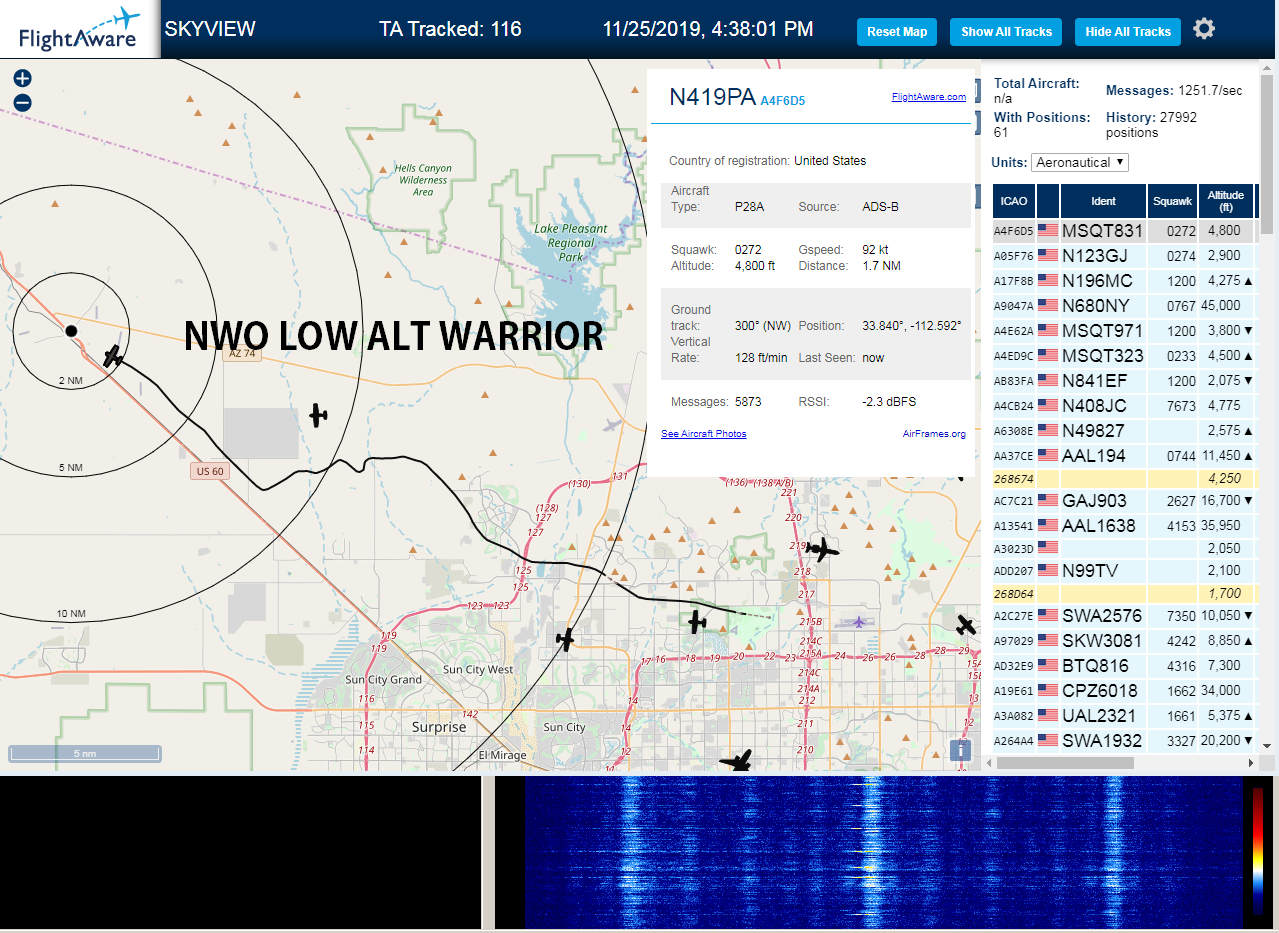Sort table by Ident column header
The width and height of the screenshot is (1279, 933).
coord(1103,201)
